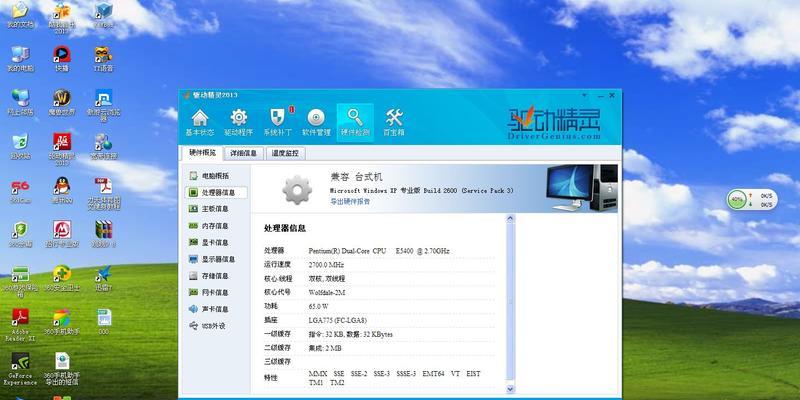Click the DriverGenius.com logo
800x400 pixels.
(554, 123)
